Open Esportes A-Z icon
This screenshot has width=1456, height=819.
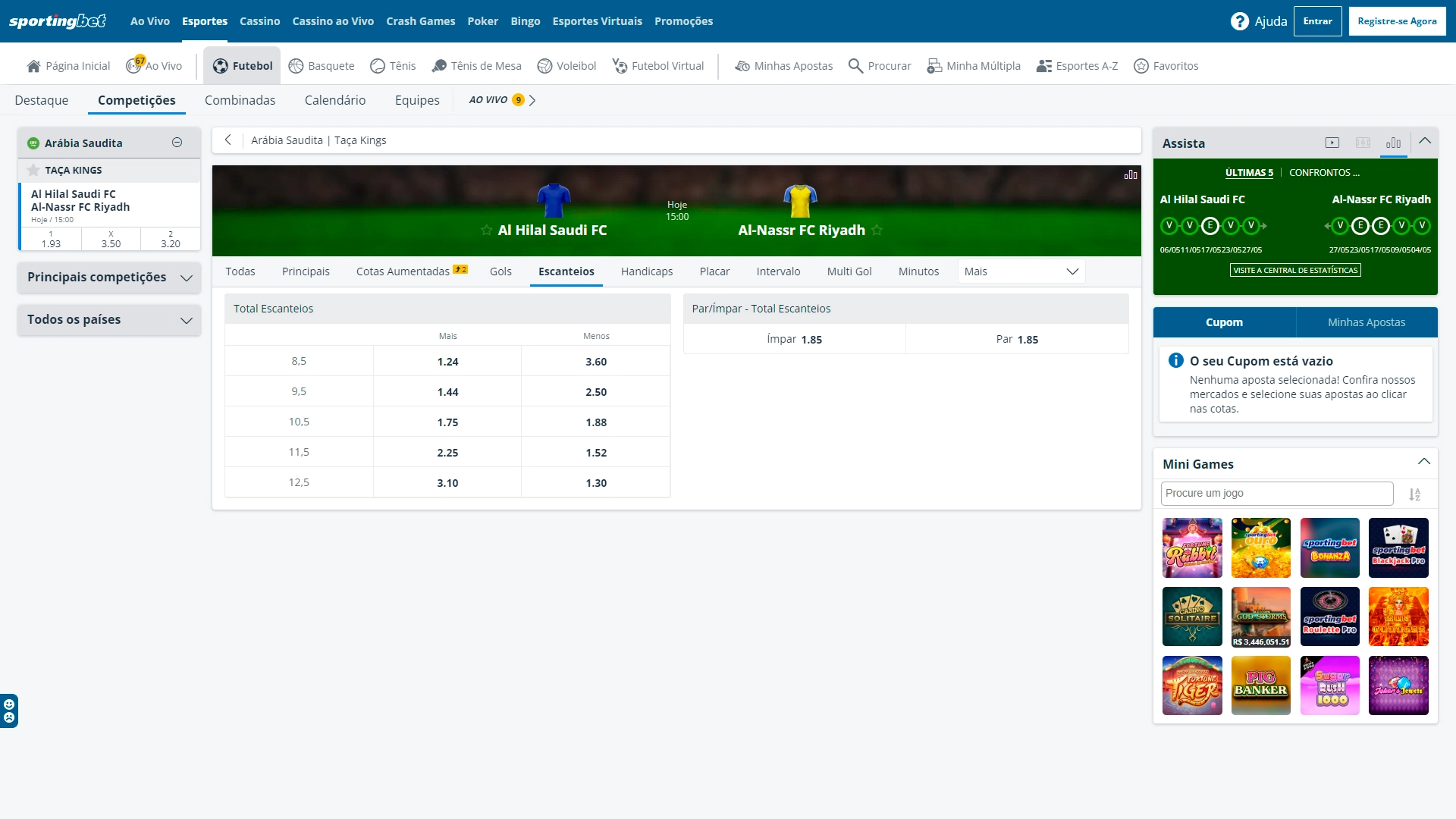pos(1044,66)
